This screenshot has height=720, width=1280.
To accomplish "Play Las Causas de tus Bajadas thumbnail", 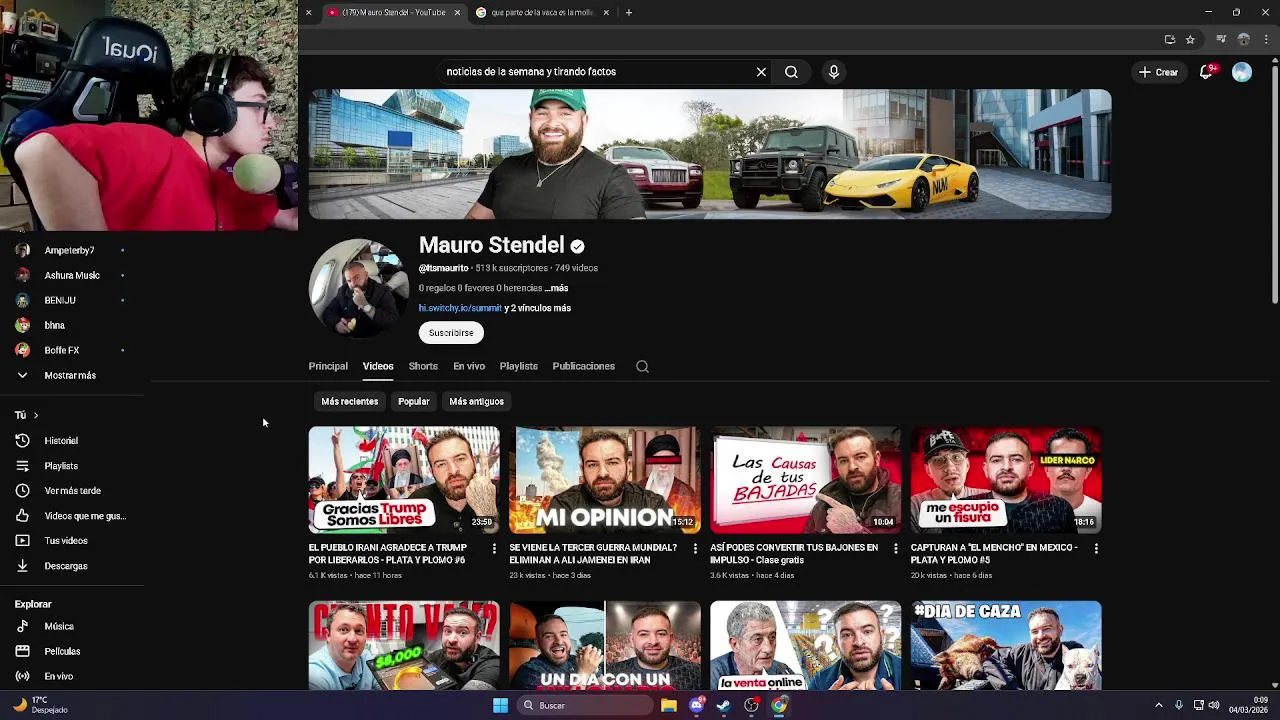I will (x=806, y=480).
